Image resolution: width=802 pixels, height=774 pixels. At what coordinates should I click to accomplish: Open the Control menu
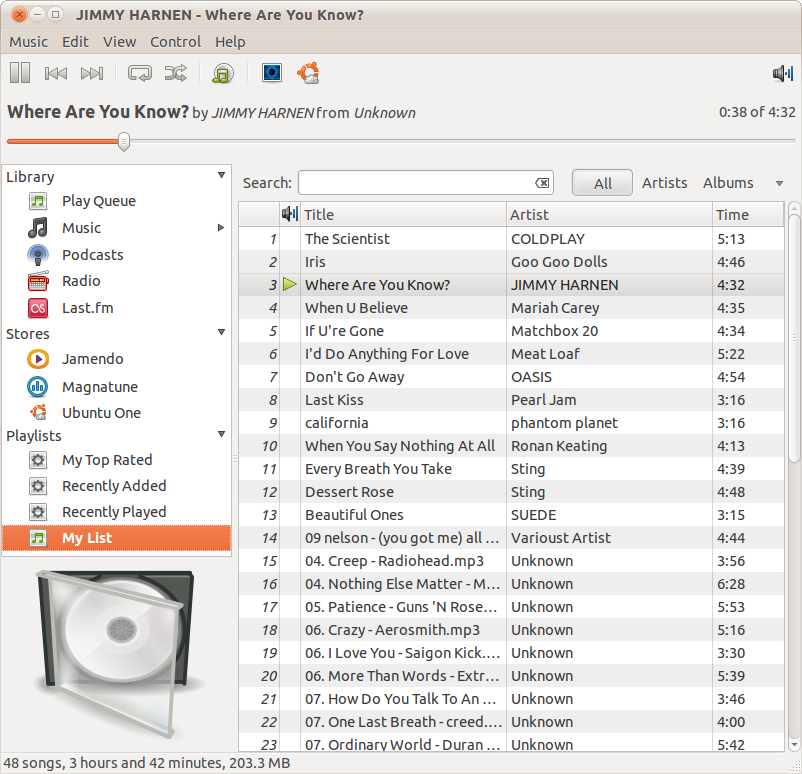pos(175,41)
